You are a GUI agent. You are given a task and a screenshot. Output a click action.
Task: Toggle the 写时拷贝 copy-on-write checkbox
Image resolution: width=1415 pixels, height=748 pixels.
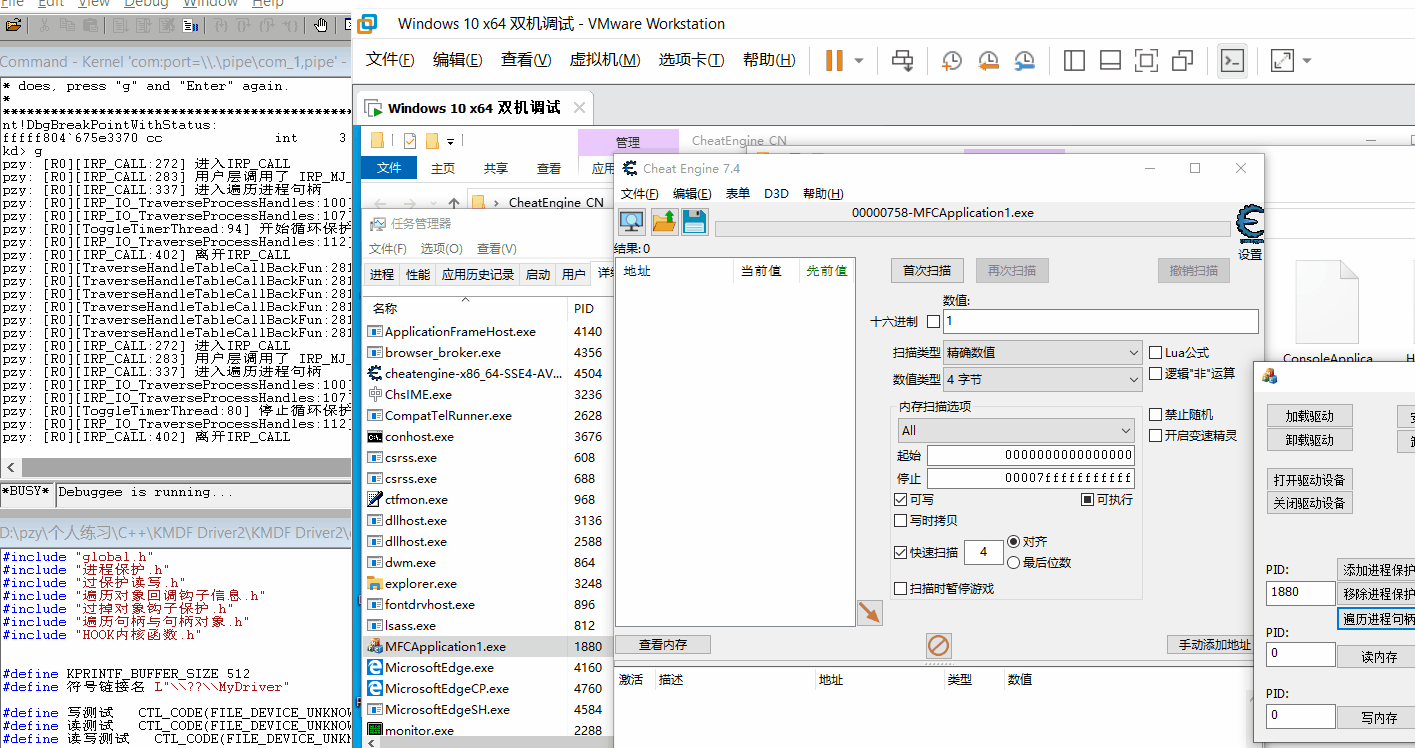[x=901, y=520]
